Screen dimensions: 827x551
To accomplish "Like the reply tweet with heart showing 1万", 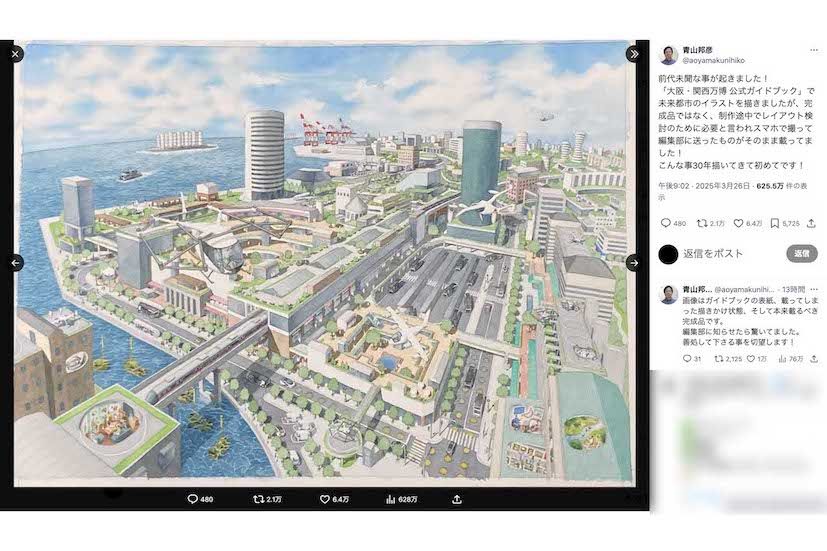I will coord(751,359).
